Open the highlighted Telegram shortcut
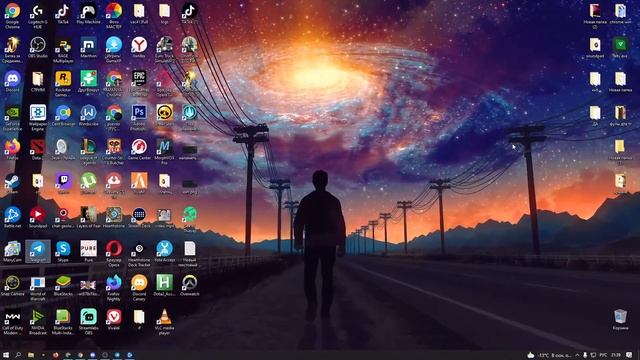 point(38,252)
